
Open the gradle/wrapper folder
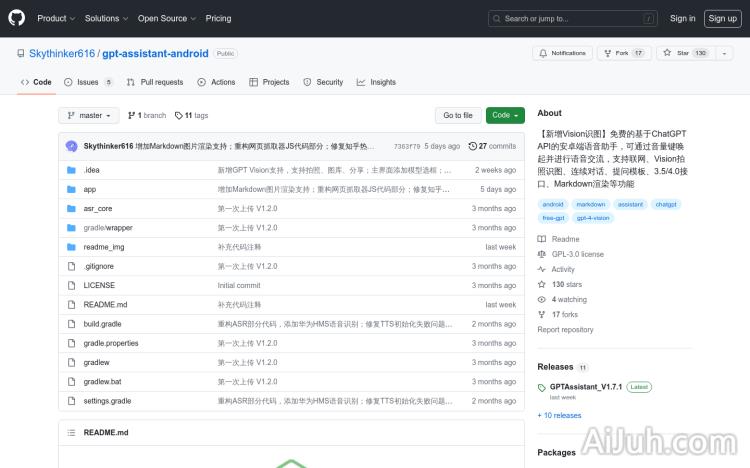click(x=108, y=228)
